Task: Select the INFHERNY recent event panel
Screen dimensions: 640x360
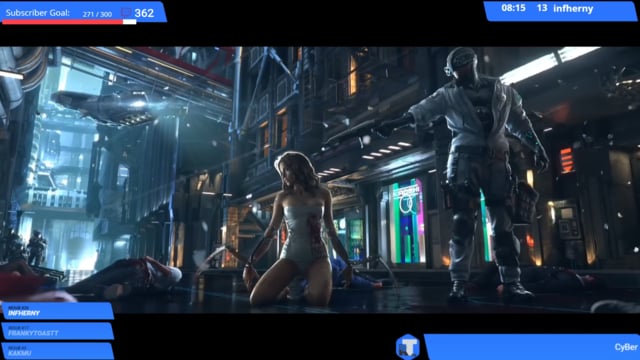Action: pos(58,311)
